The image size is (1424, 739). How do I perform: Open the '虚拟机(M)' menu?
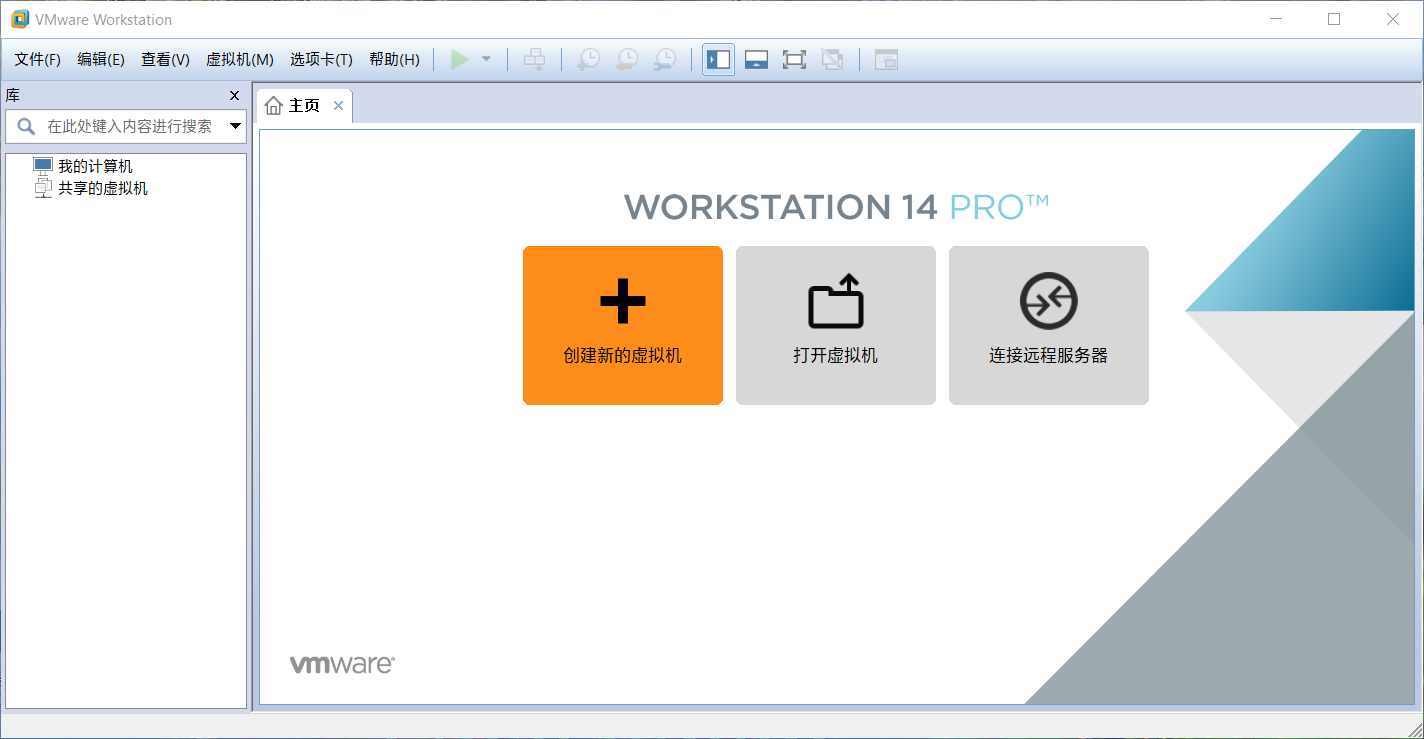tap(239, 59)
